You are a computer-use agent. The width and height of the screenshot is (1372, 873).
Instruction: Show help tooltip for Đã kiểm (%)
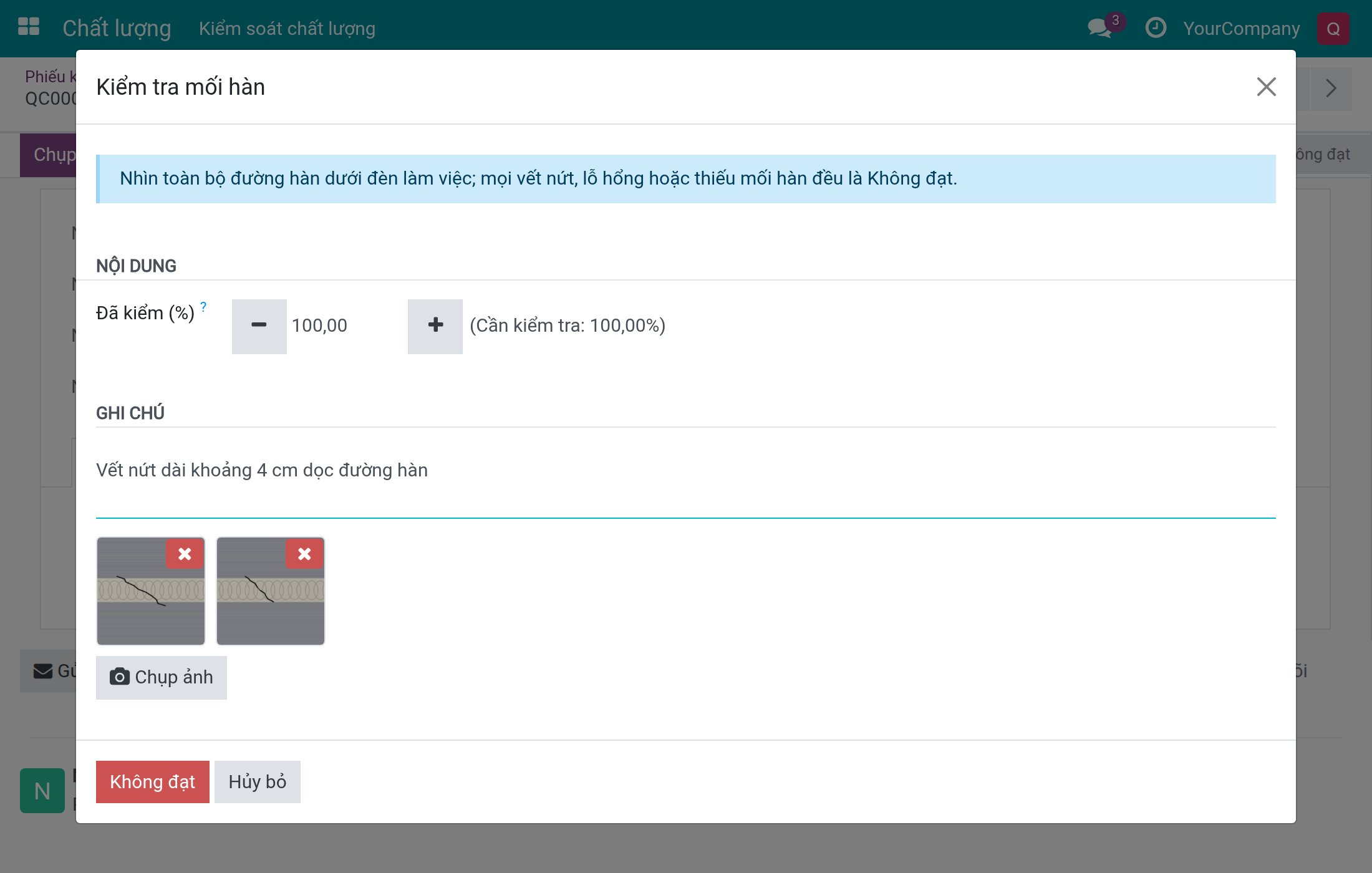203,307
